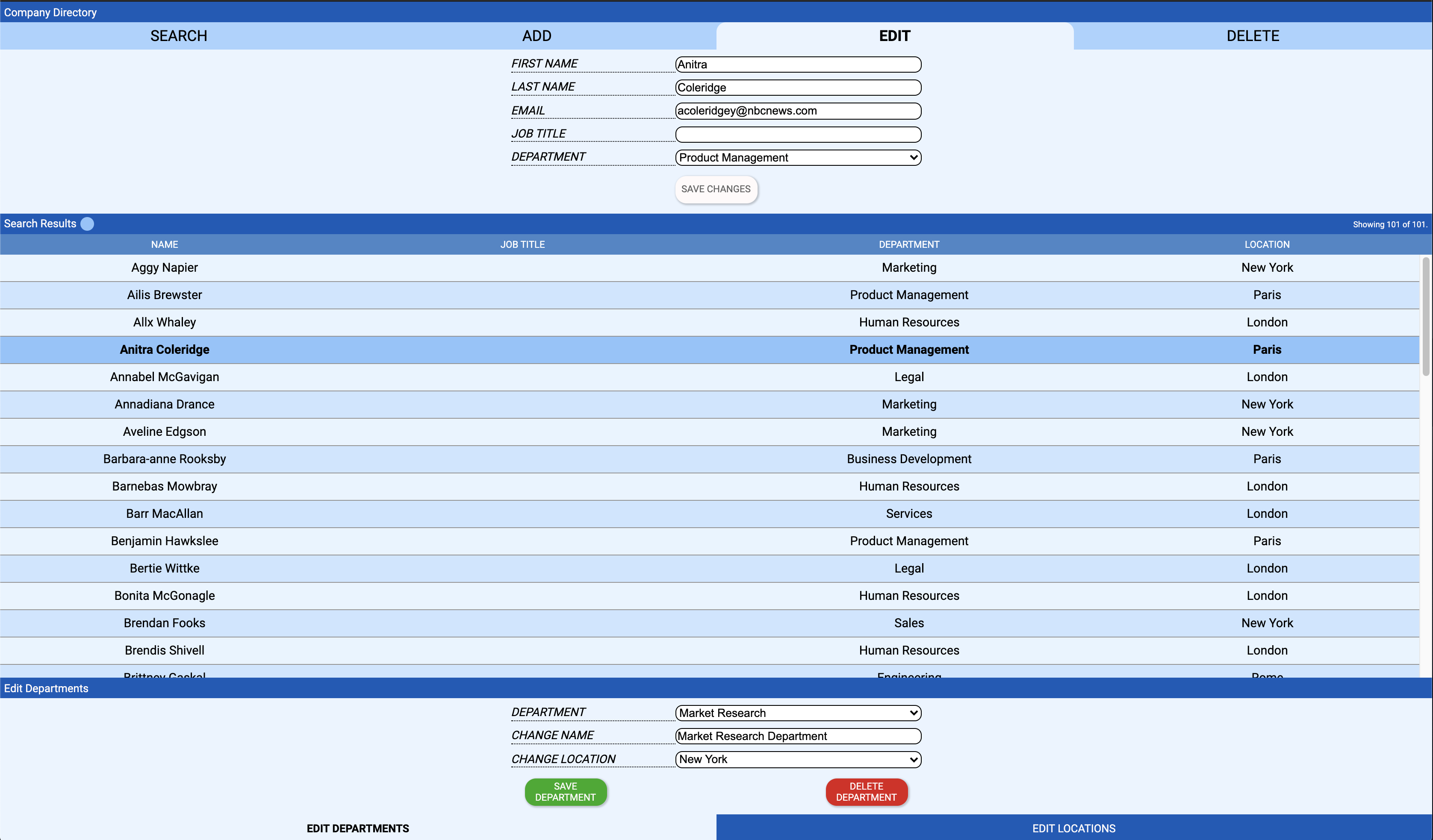Viewport: 1433px width, 840px height.
Task: Click the results list scrollbar
Action: pyautogui.click(x=1426, y=317)
